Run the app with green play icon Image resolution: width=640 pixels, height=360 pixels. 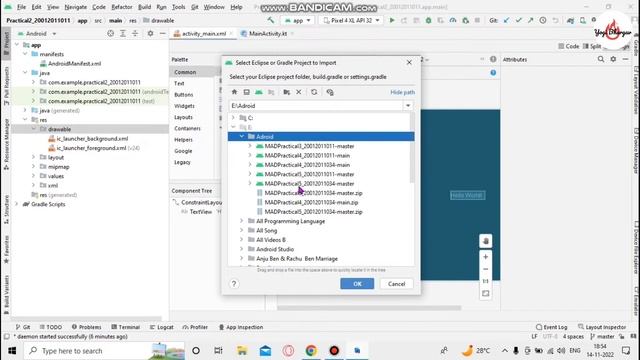tap(392, 20)
